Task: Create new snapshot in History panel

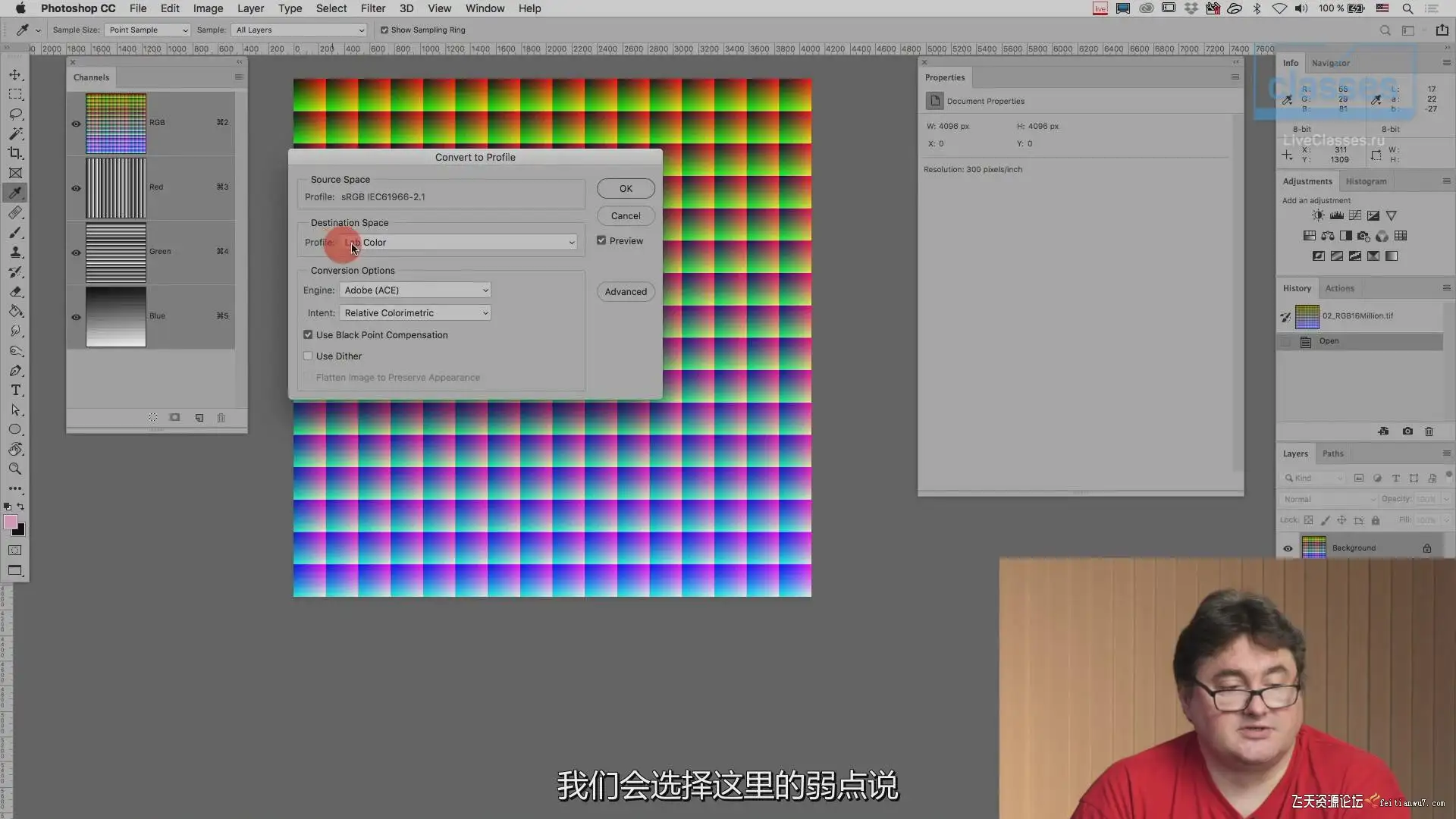Action: (1407, 431)
